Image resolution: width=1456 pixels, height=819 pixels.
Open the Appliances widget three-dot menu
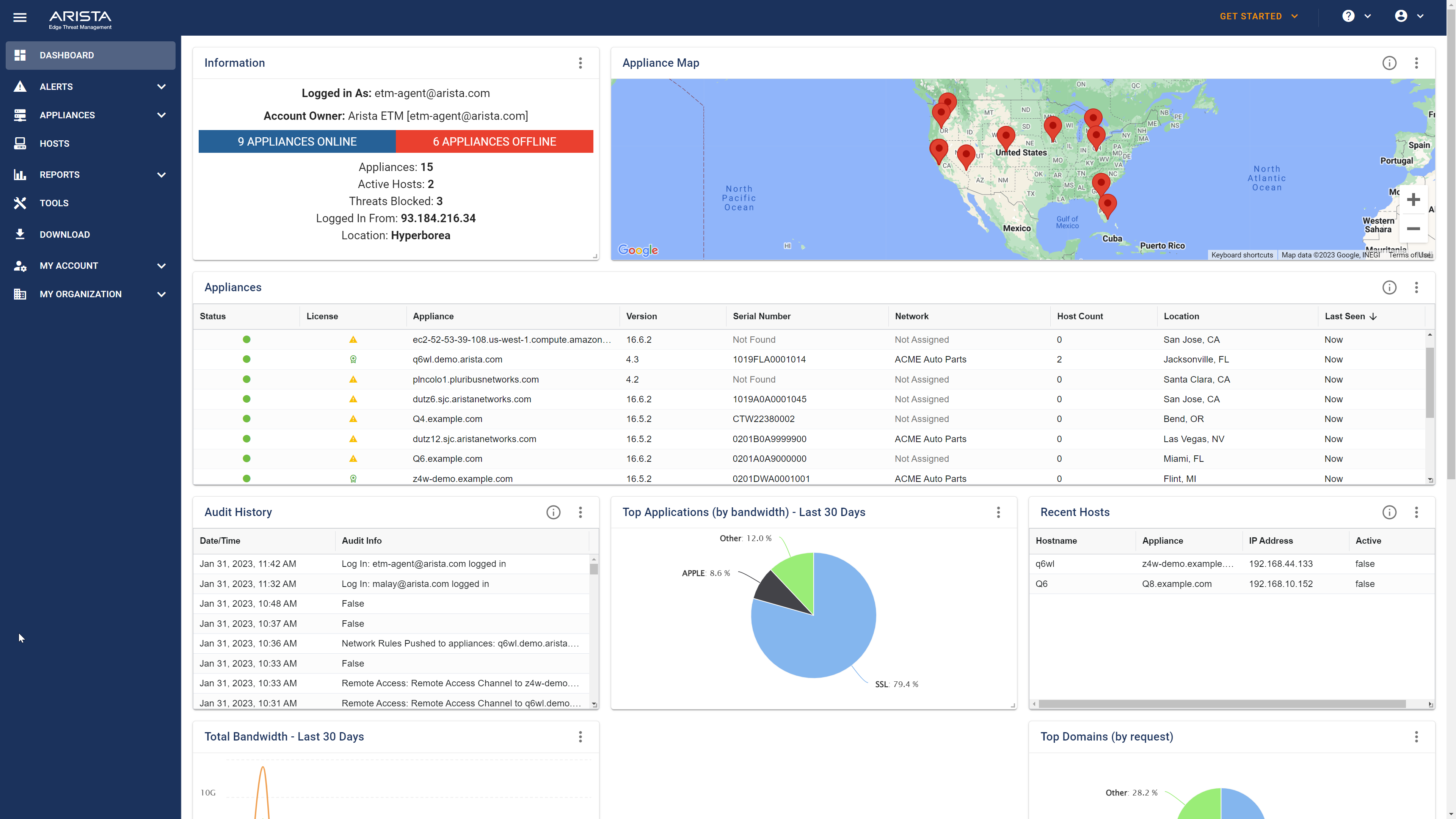coord(1417,287)
